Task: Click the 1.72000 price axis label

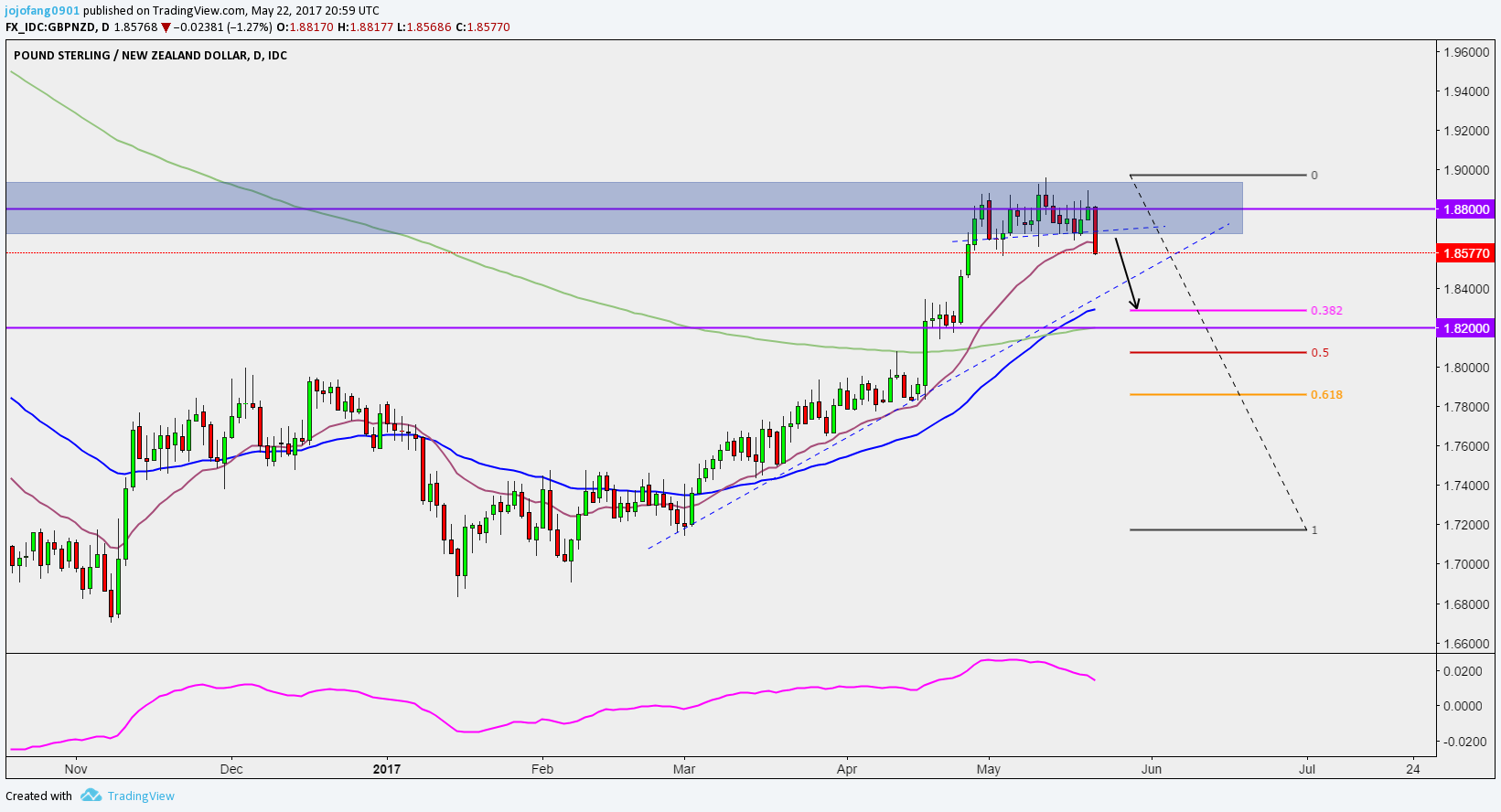Action: pos(1466,525)
